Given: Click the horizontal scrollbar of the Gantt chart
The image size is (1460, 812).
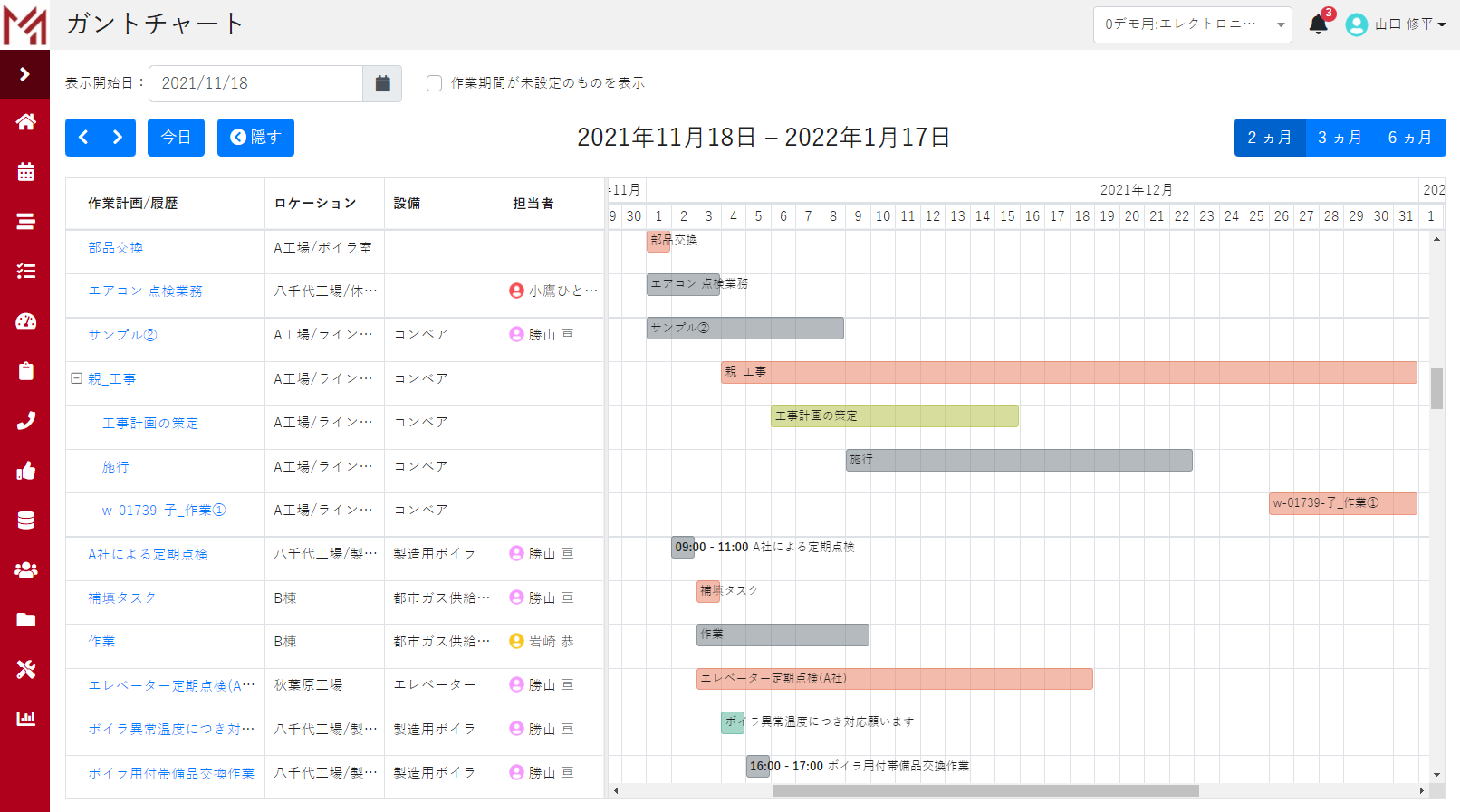Looking at the screenshot, I should [985, 790].
